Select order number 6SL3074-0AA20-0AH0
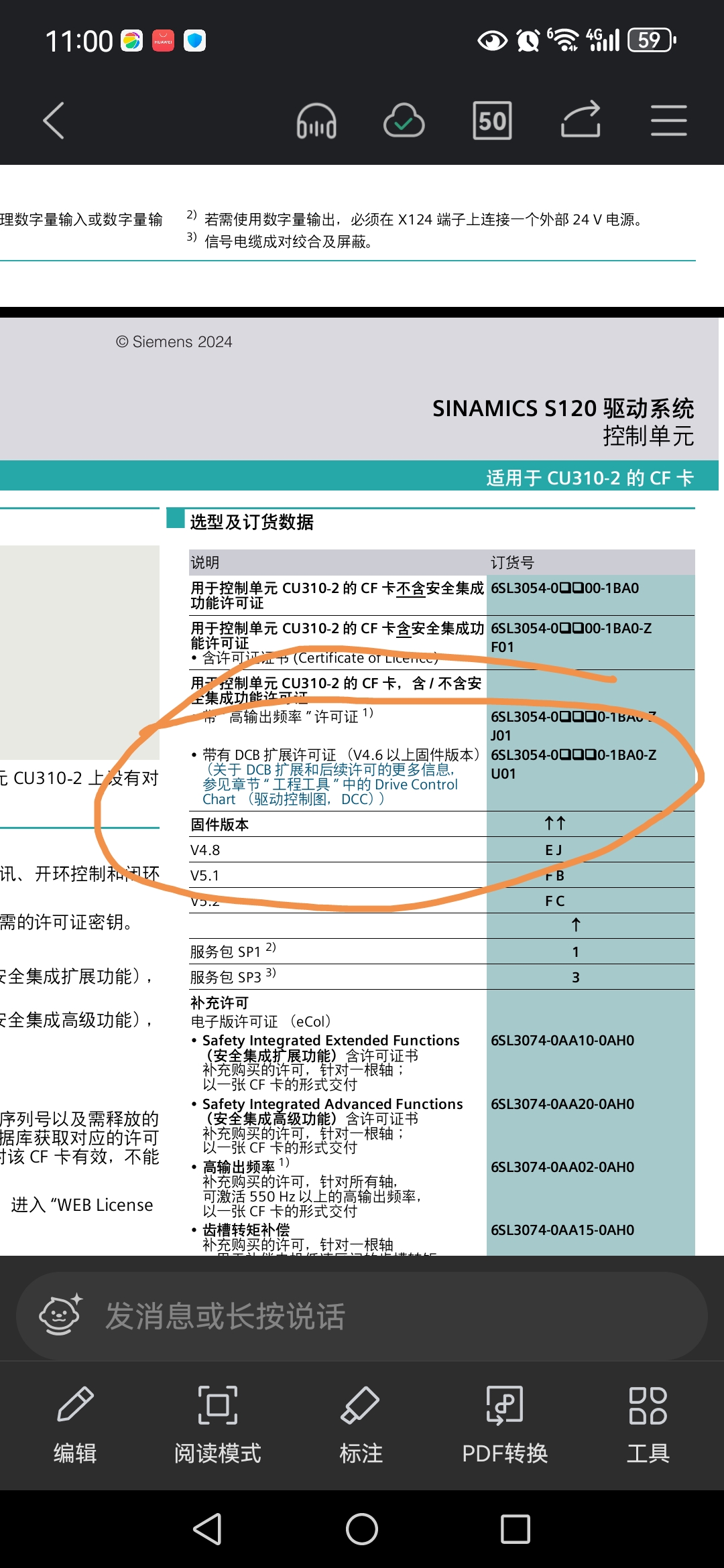The height and width of the screenshot is (1568, 724). (x=562, y=1104)
